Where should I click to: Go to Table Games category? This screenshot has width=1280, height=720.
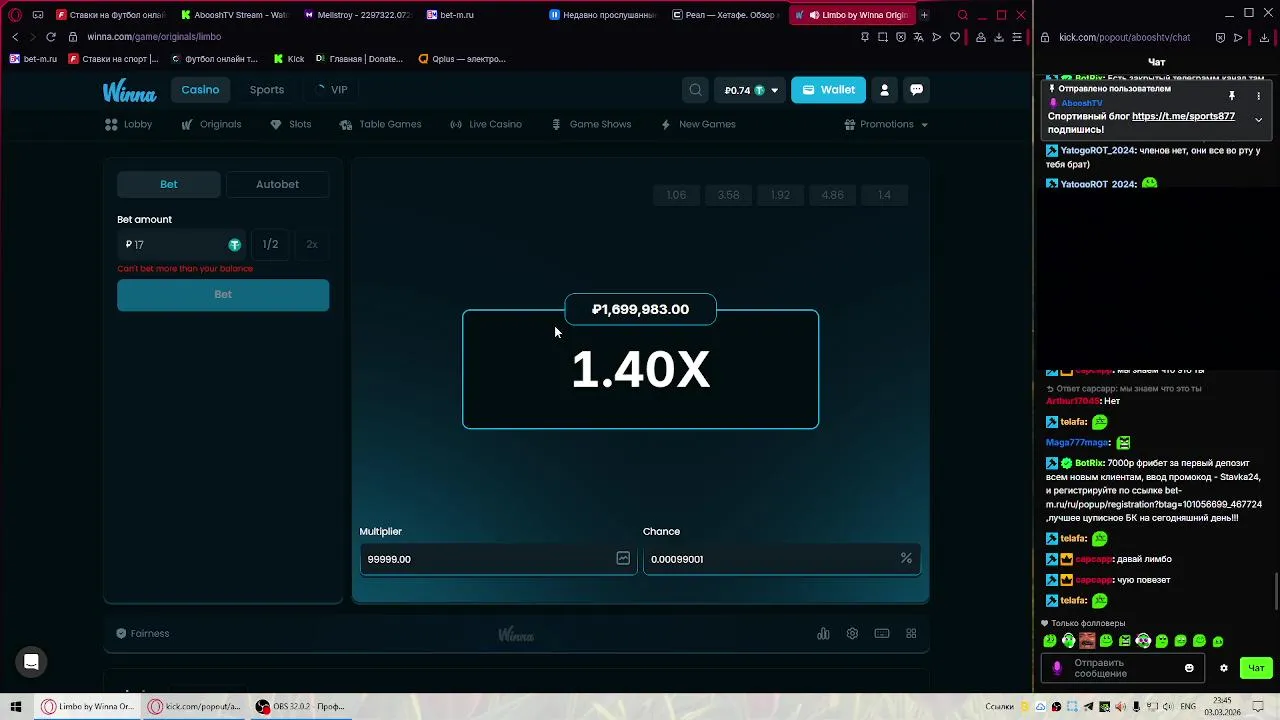point(380,124)
